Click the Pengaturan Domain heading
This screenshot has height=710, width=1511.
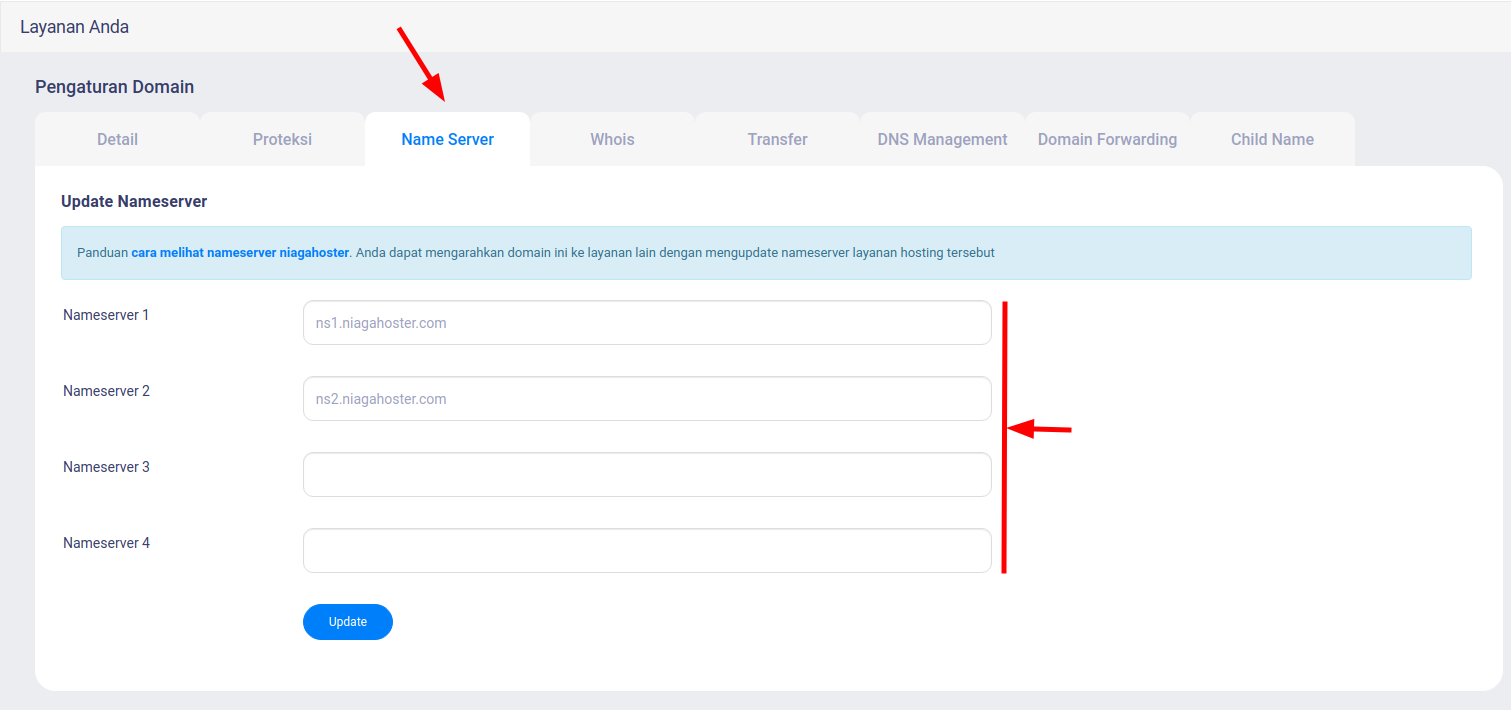pos(114,87)
